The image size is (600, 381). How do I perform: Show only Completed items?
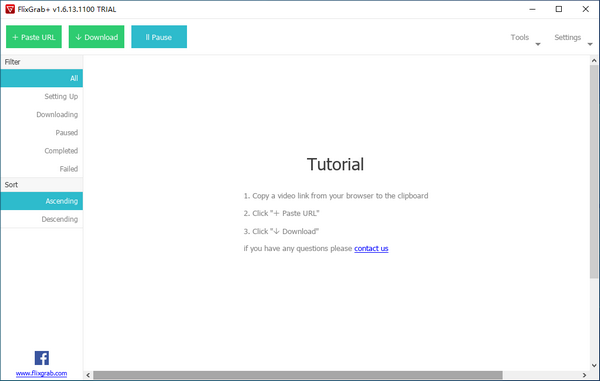pos(42,151)
